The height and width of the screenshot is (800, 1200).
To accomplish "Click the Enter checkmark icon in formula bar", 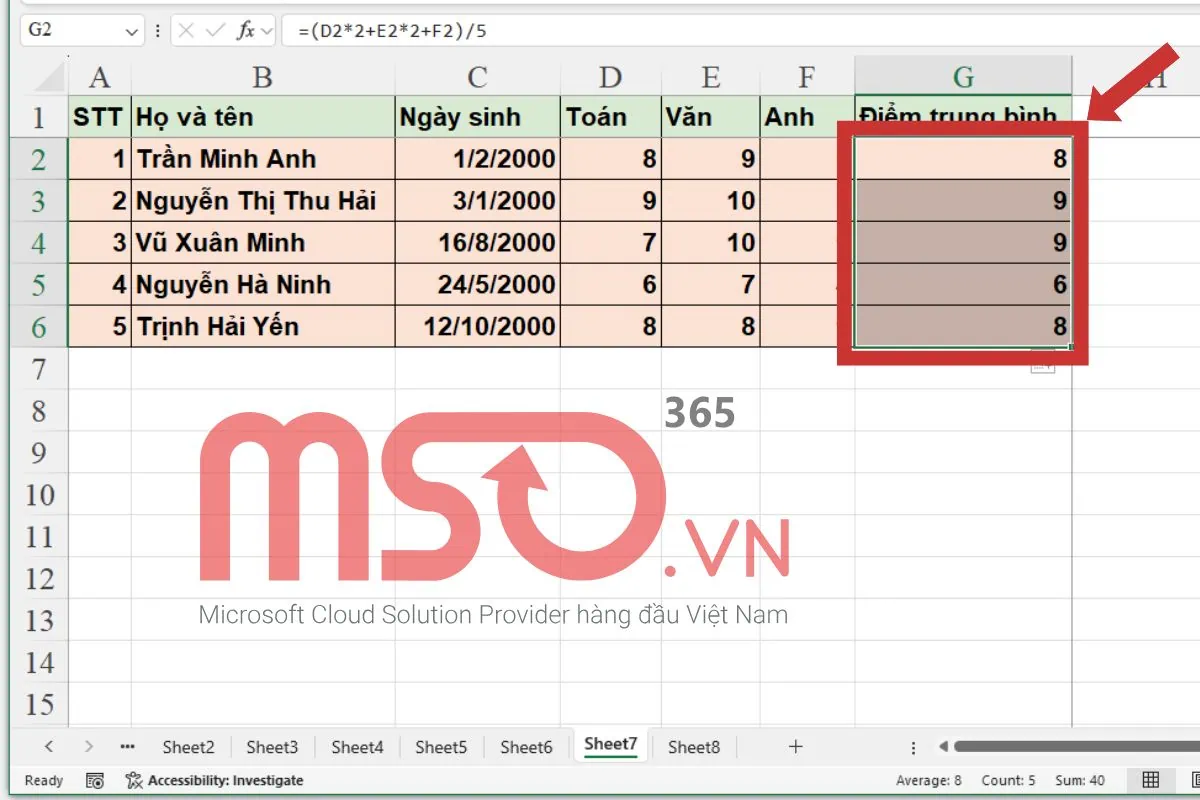I will coord(216,30).
